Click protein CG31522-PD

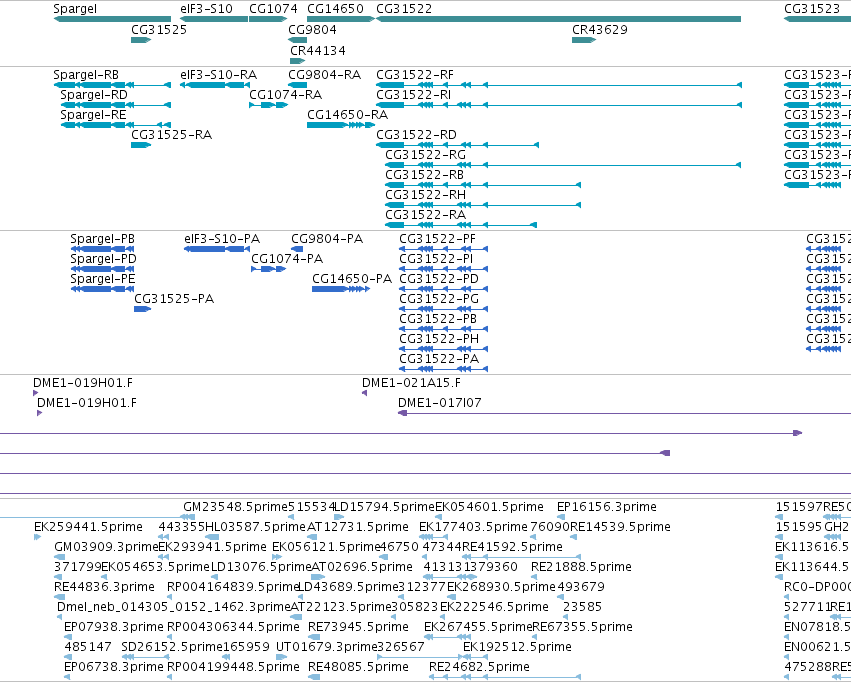pos(443,289)
